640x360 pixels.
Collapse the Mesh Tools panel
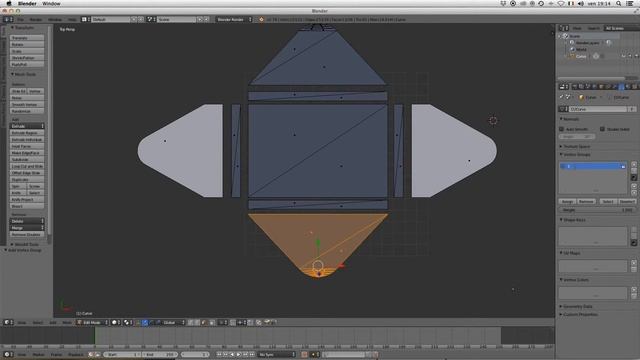23,74
